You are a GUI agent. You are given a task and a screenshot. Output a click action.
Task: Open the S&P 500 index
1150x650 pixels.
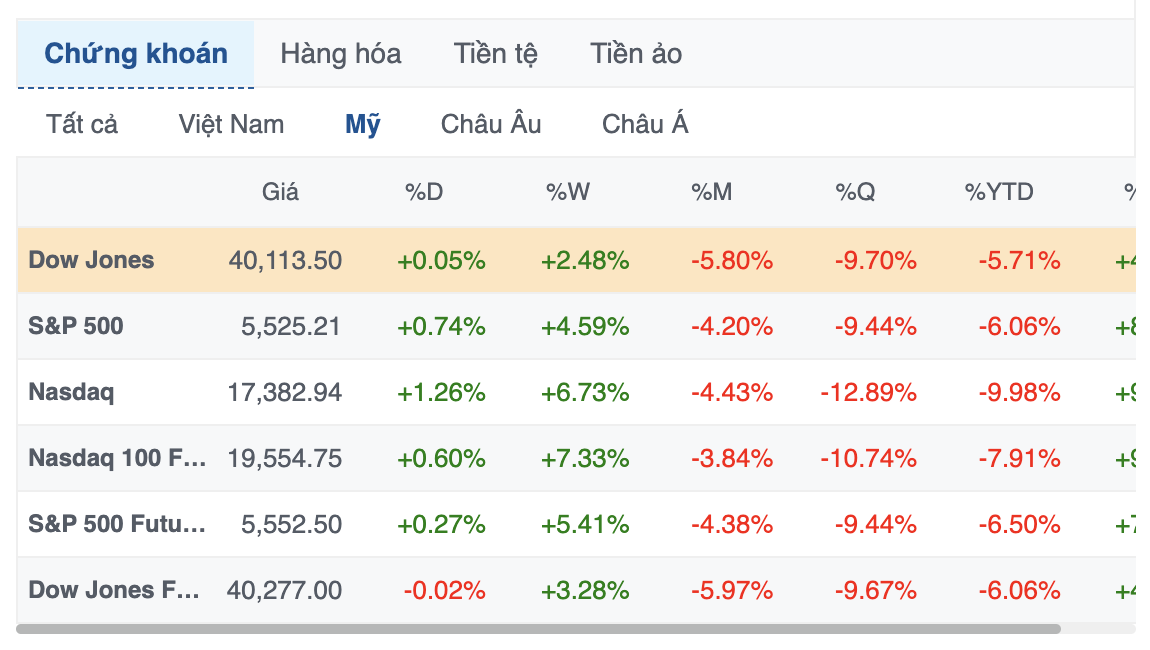(x=76, y=326)
